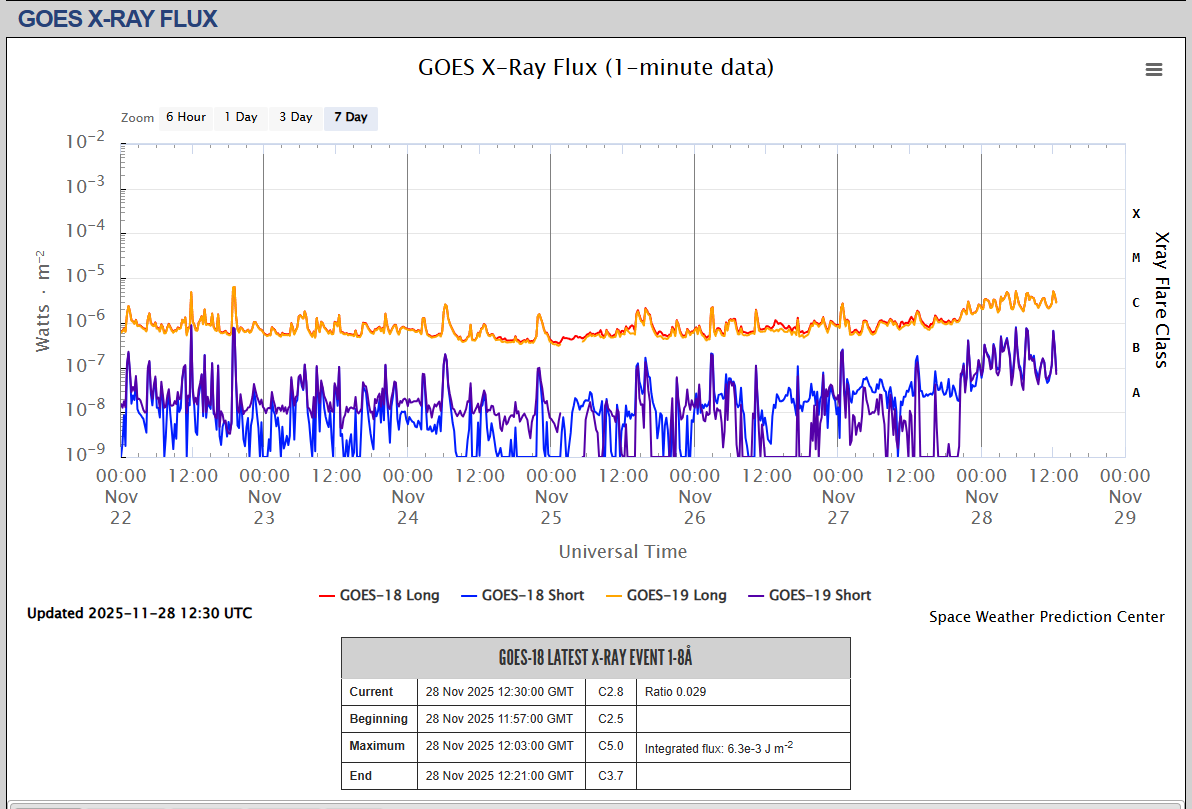The height and width of the screenshot is (809, 1192).
Task: Click the Integrated flux value cell
Action: (x=719, y=748)
